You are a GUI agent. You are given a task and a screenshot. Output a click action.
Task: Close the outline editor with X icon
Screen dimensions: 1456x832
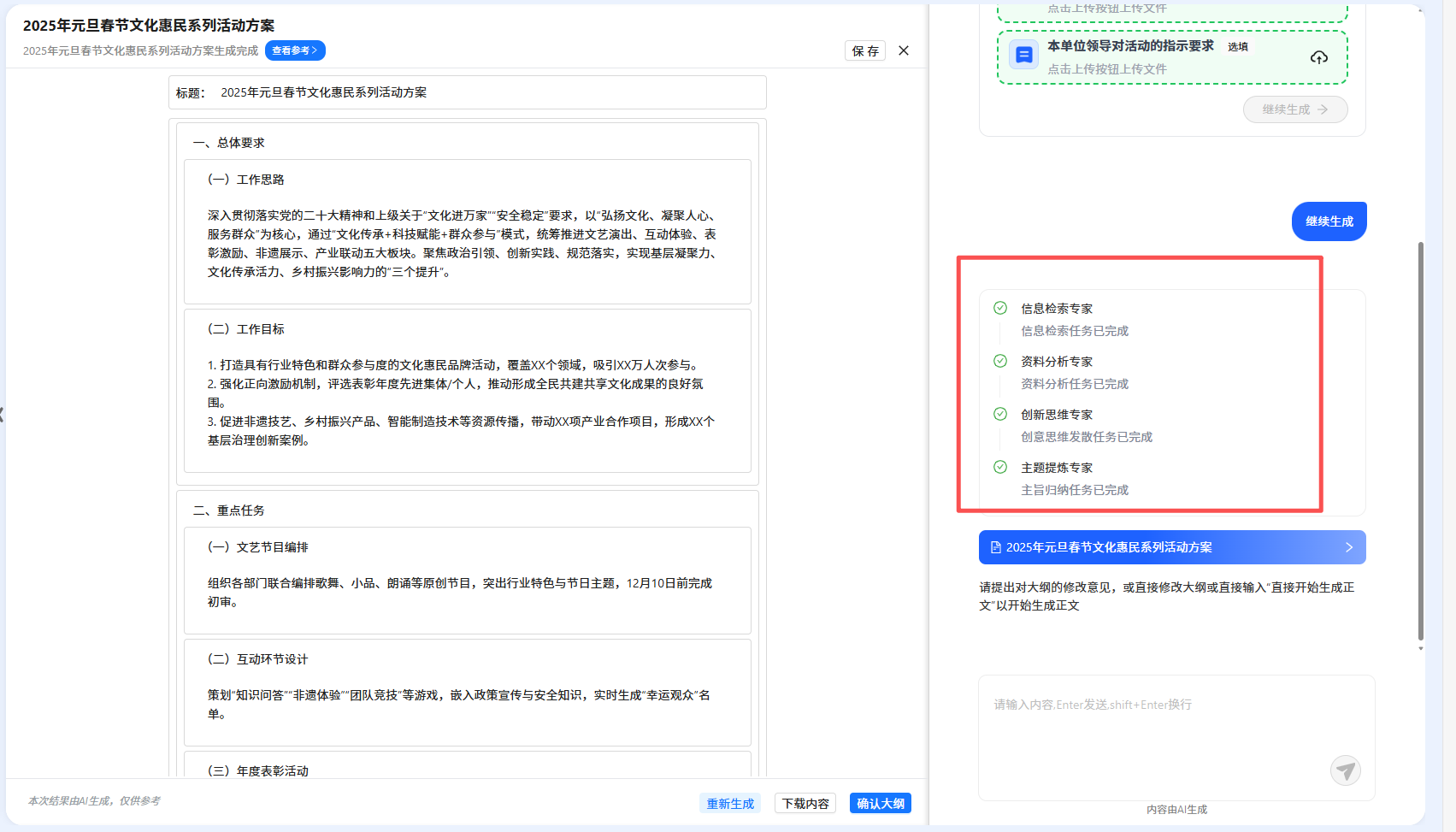(904, 50)
